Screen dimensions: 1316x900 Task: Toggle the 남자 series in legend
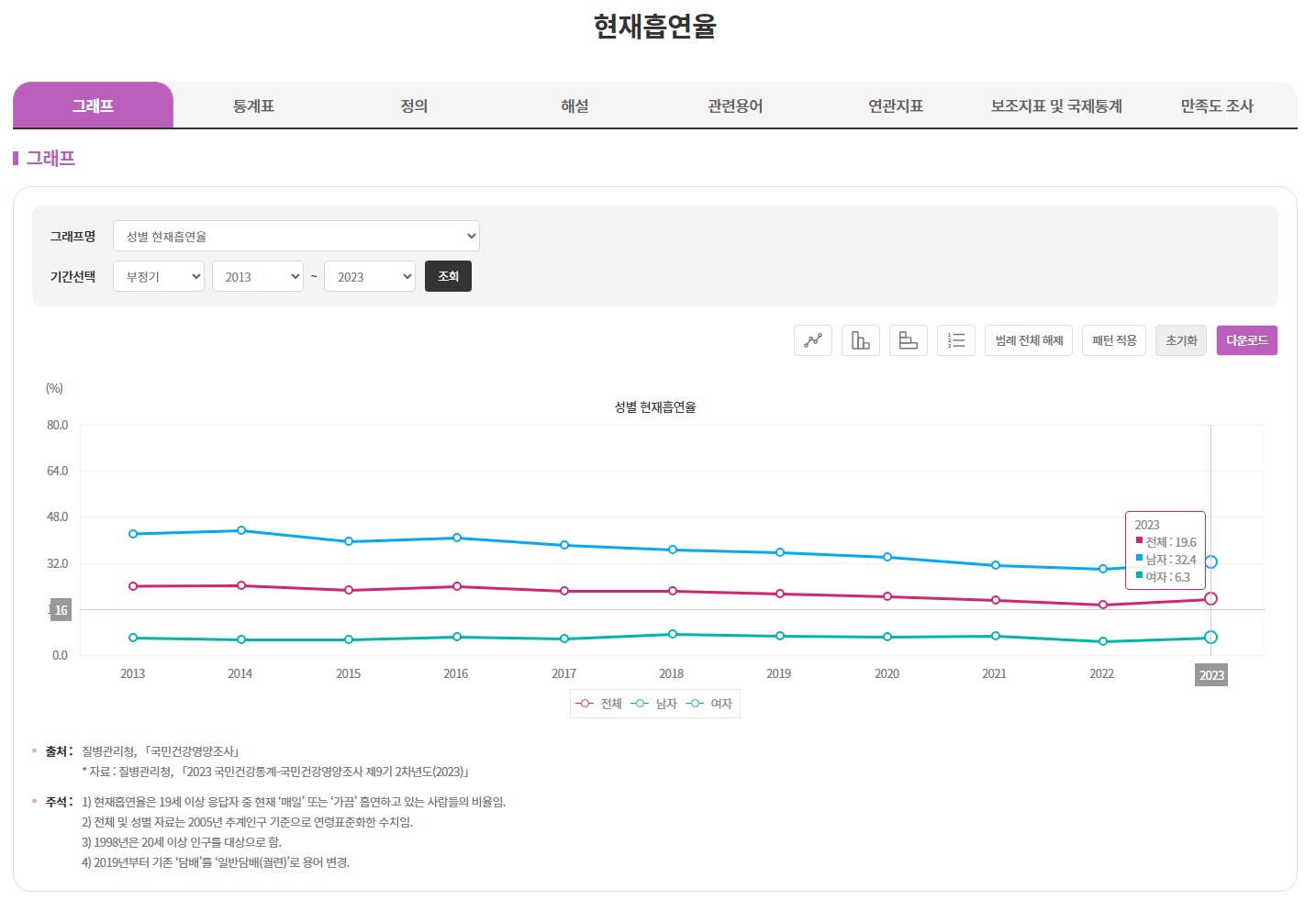(654, 704)
